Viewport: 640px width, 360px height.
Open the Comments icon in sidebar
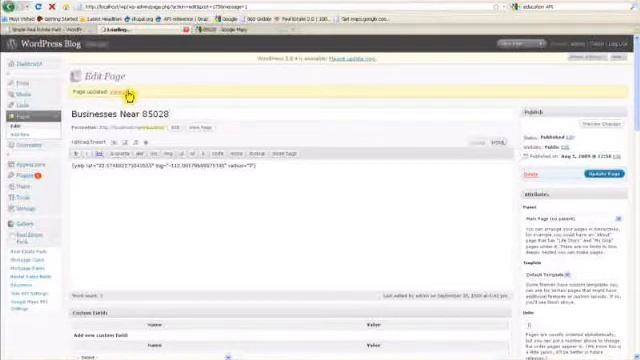pyautogui.click(x=11, y=145)
